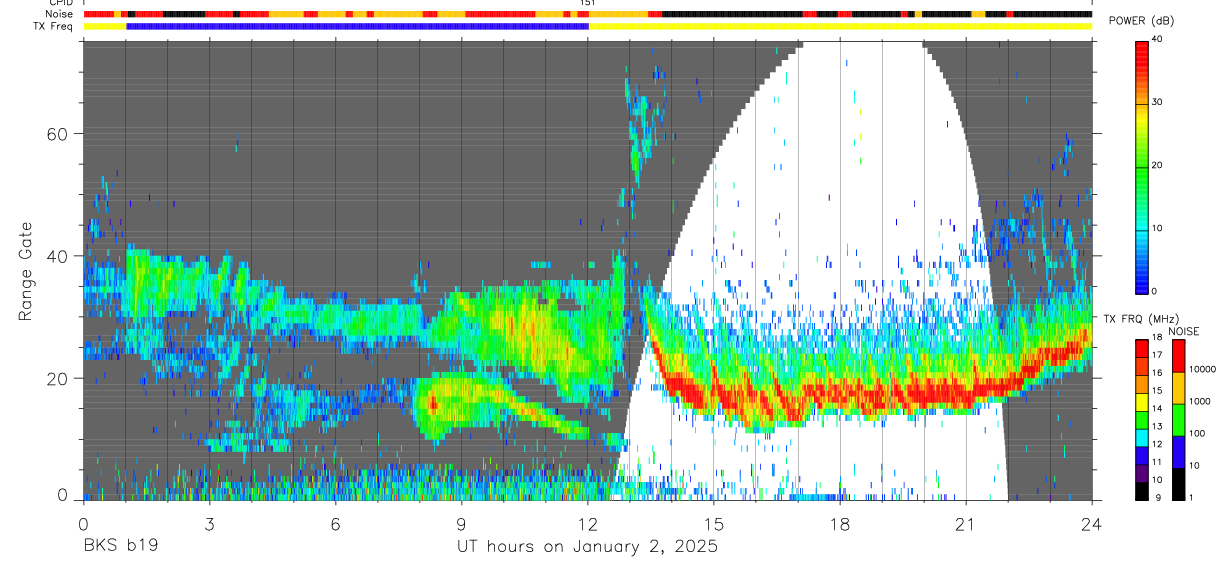
Task: Click the '14' label on the TX FRQ scale
Action: coord(1158,408)
